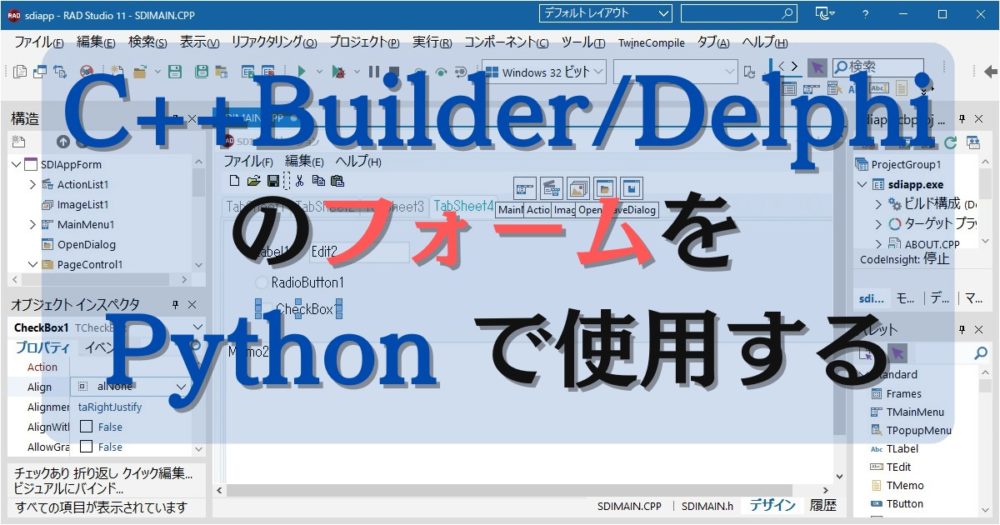
Task: Switch to 履歴 bottom tab
Action: click(x=823, y=505)
